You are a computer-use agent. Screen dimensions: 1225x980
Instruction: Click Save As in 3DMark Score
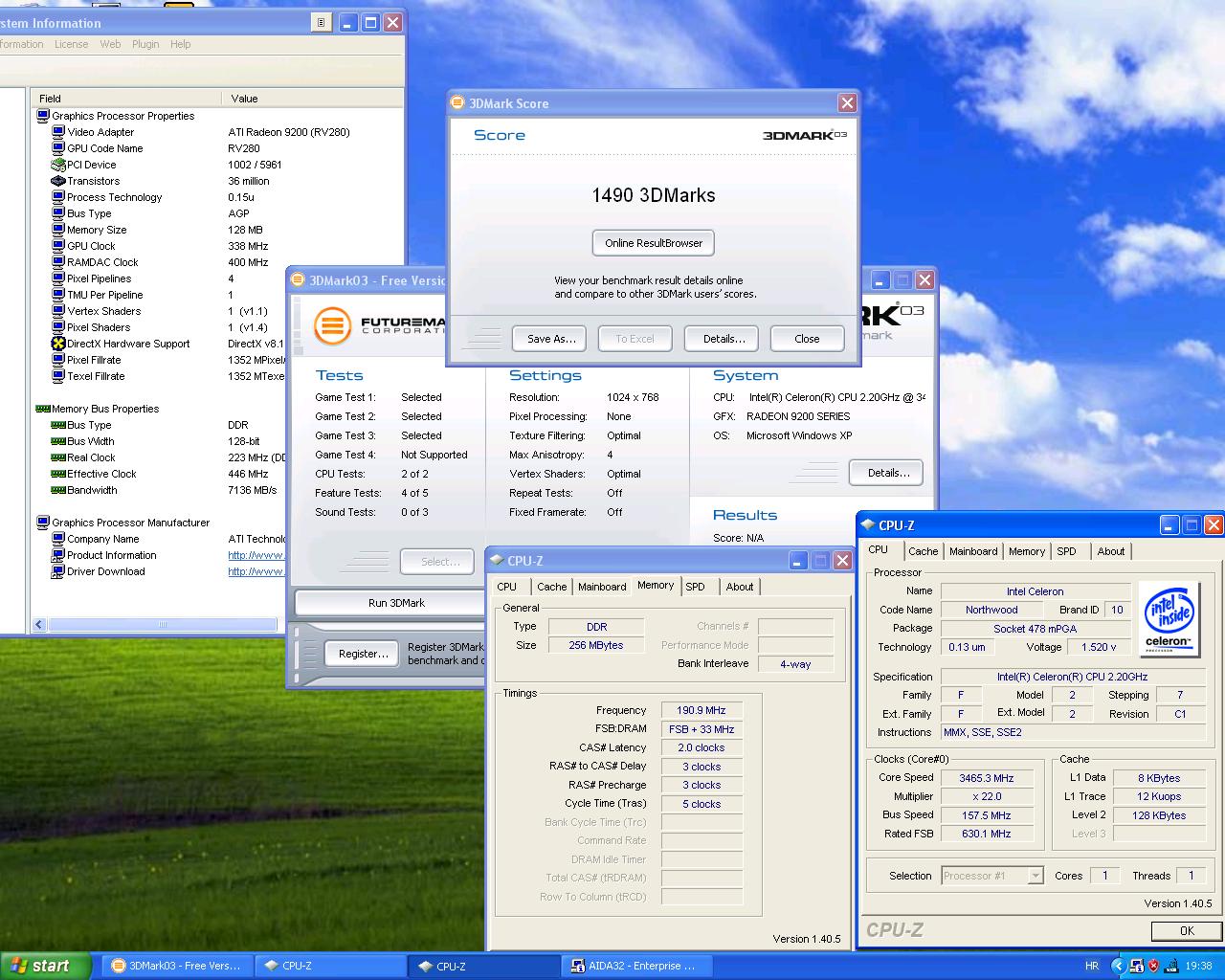point(551,339)
